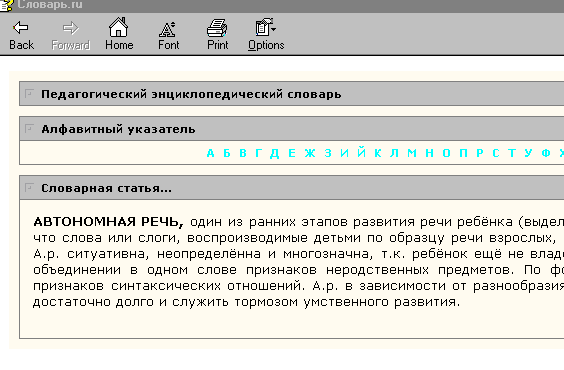Viewport: 564px width, 370px height.
Task: Go back with the Back arrow
Action: [x=21, y=28]
